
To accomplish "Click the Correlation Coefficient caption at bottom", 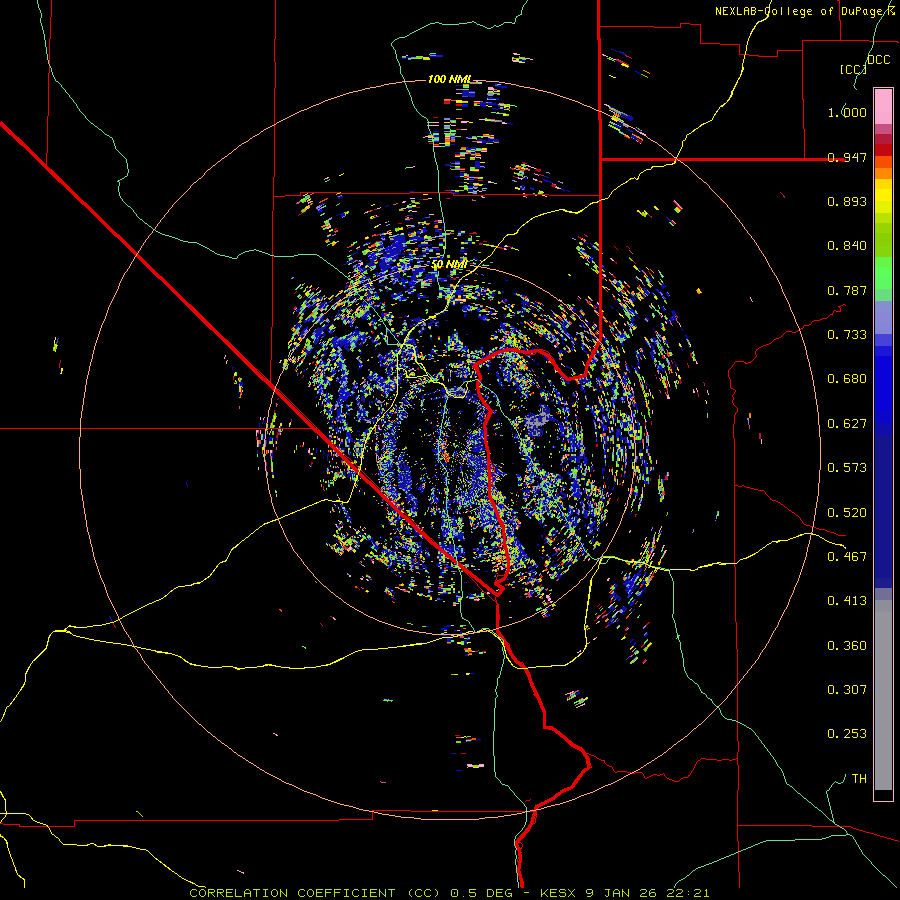I will pos(449,893).
